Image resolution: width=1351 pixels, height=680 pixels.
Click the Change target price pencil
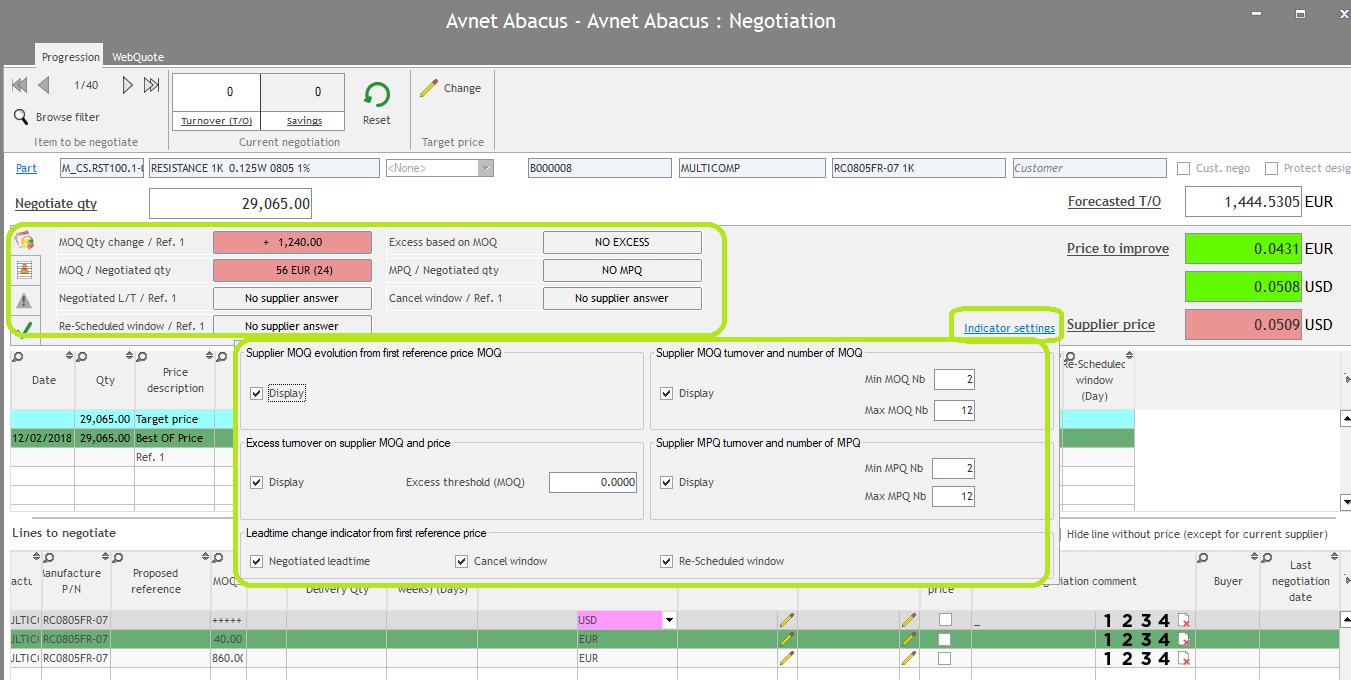tap(429, 88)
